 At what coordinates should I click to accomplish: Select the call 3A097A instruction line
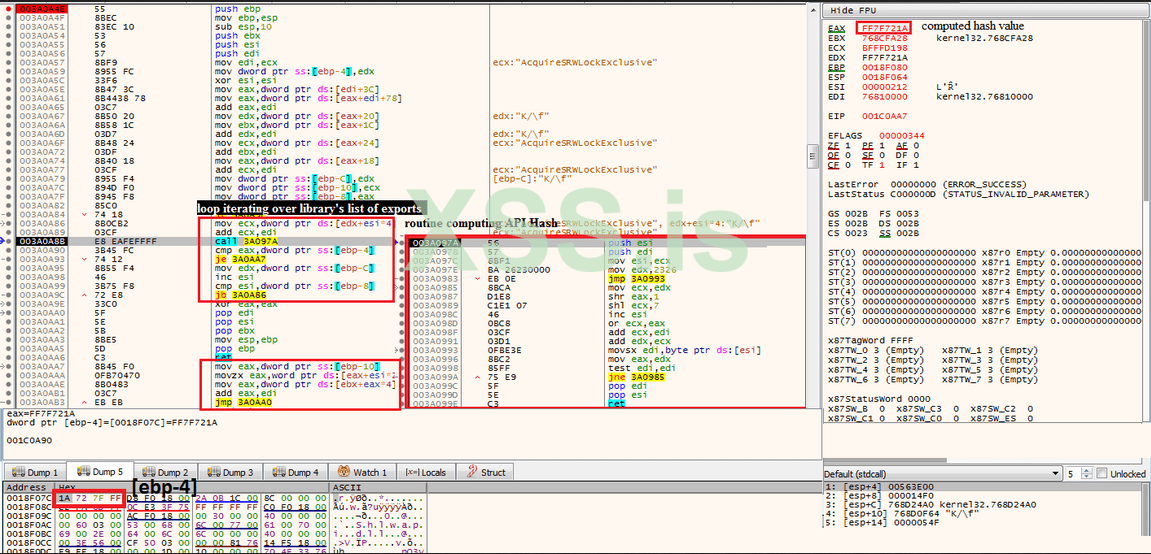(240, 242)
